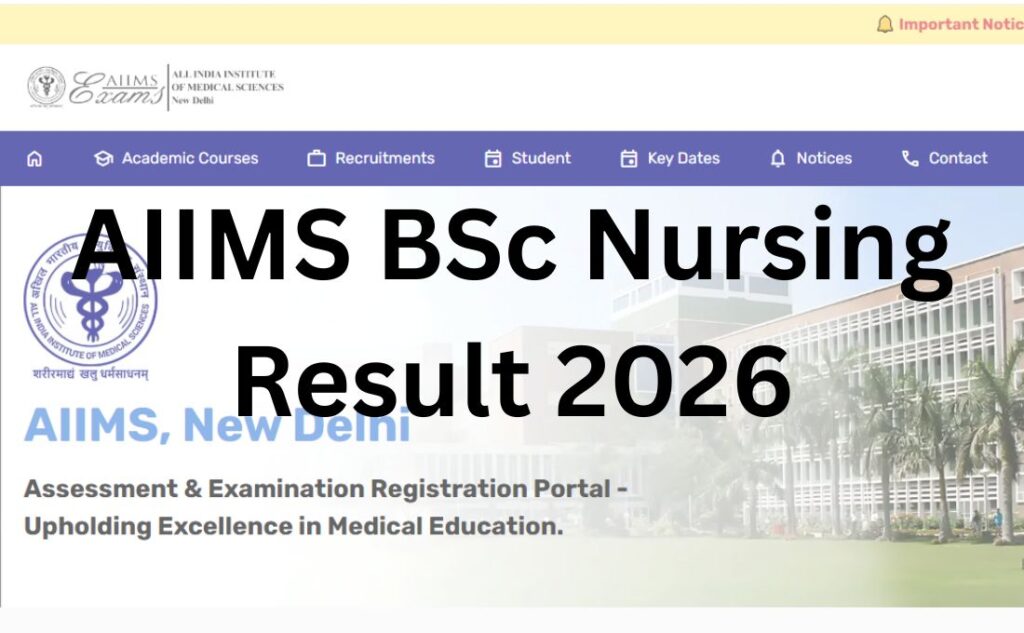Viewport: 1024px width, 633px height.
Task: Click the bell icon beside Notices
Action: (x=778, y=158)
